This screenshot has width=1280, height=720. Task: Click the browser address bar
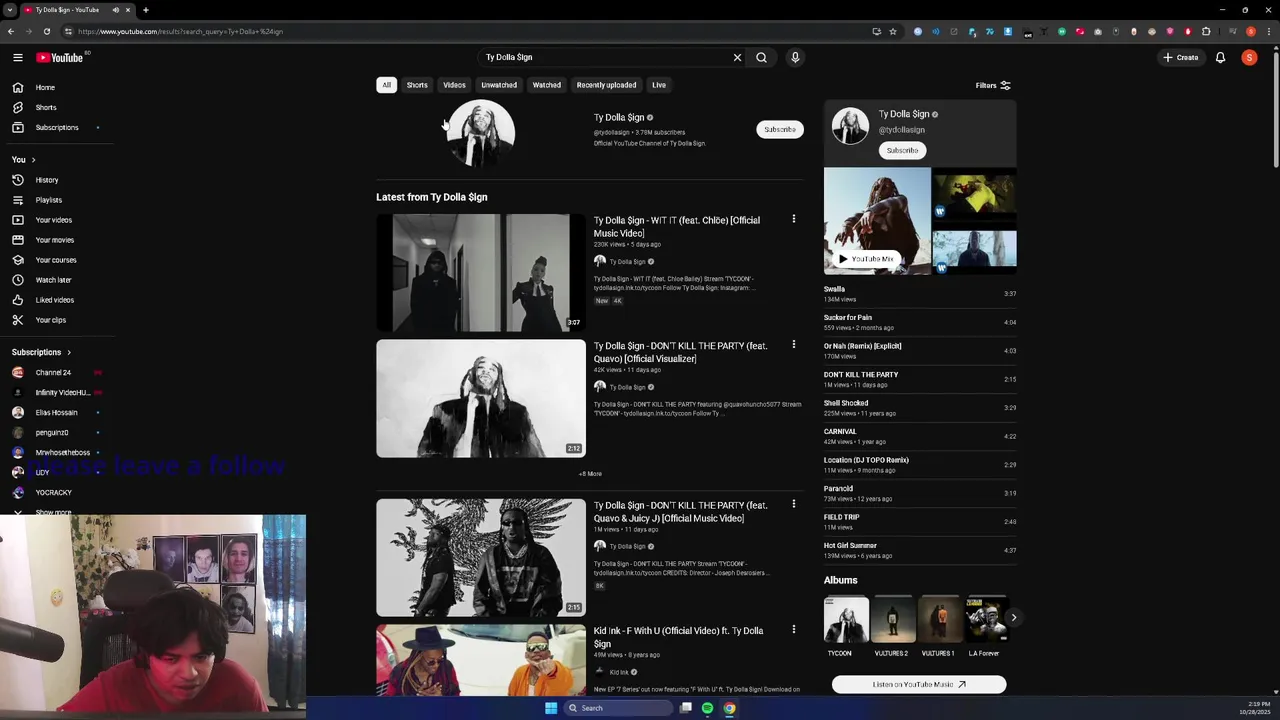[x=460, y=31]
